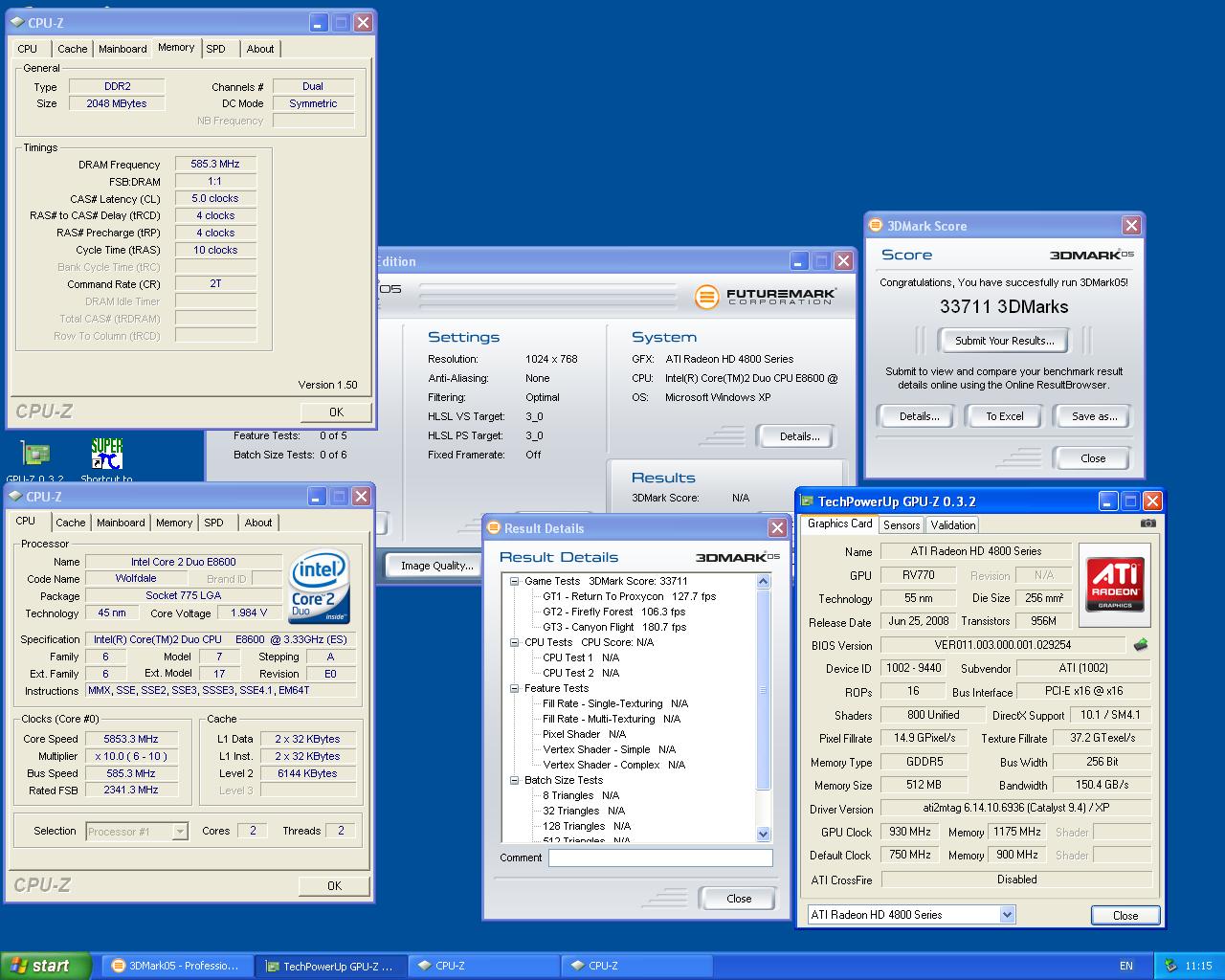Switch to TechPowerUp GPU-Z taskbar item
Viewport: 1225px width, 980px height.
tap(330, 966)
